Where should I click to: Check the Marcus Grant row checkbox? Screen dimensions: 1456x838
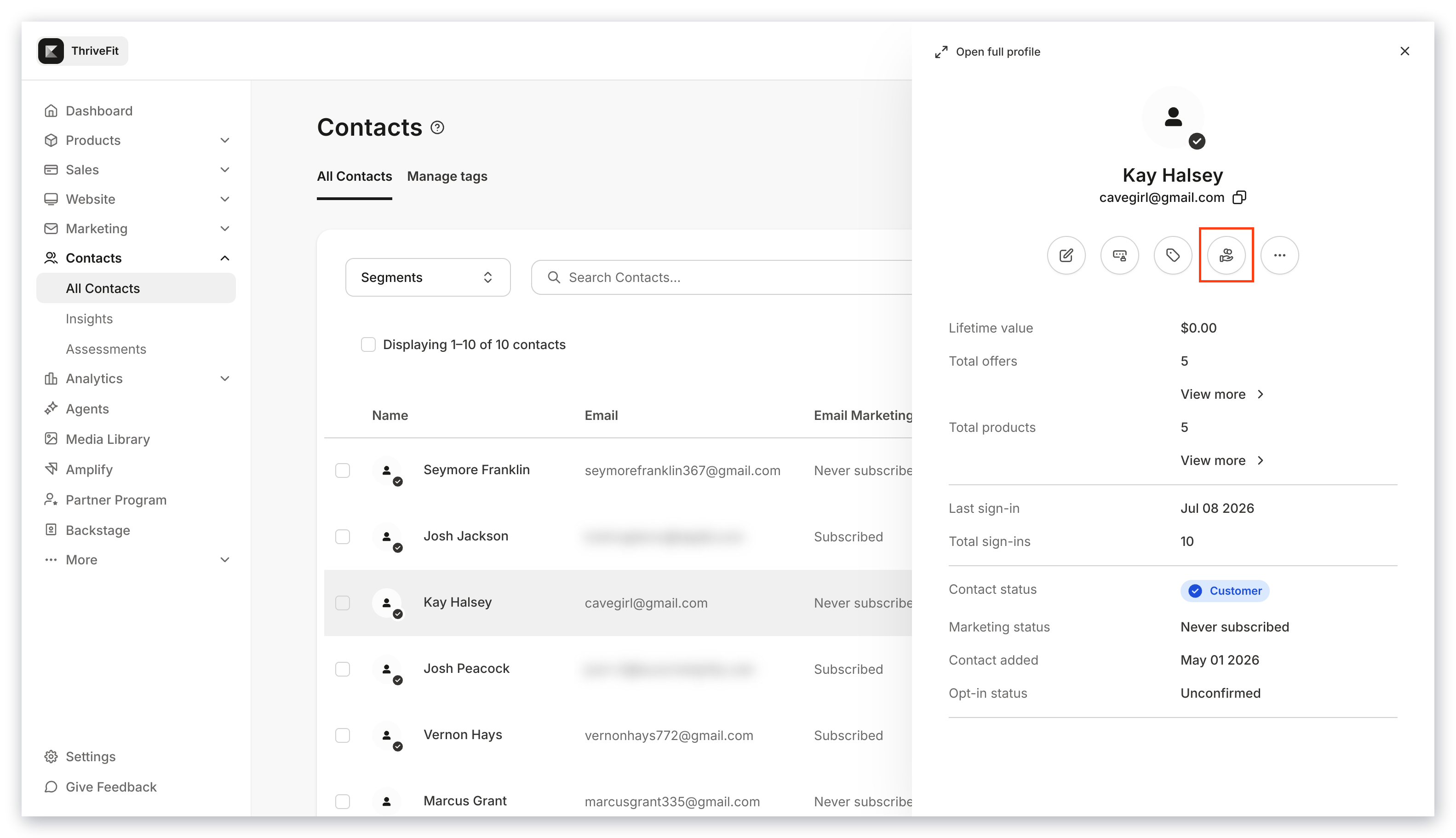343,801
